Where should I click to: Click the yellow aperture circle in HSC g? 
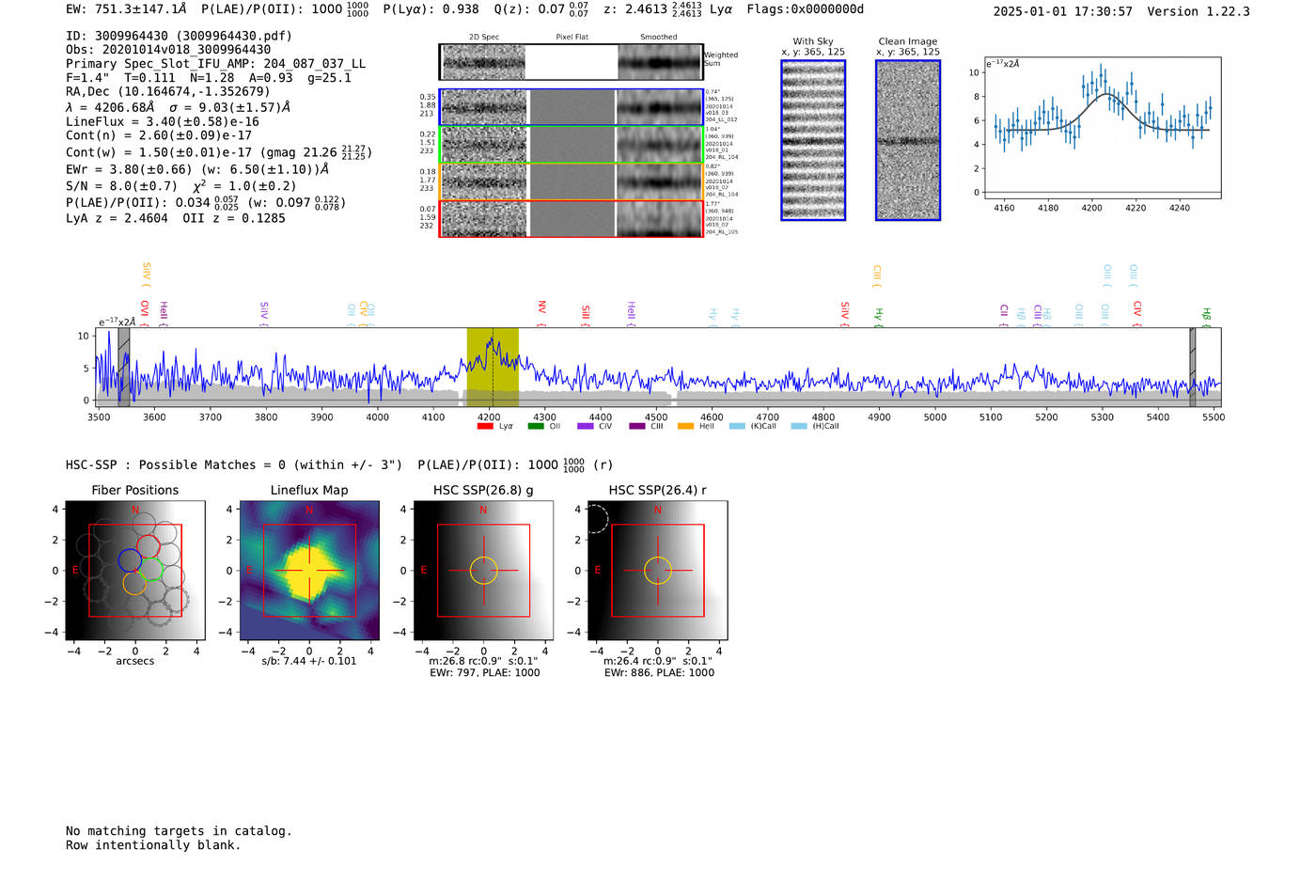pos(483,570)
